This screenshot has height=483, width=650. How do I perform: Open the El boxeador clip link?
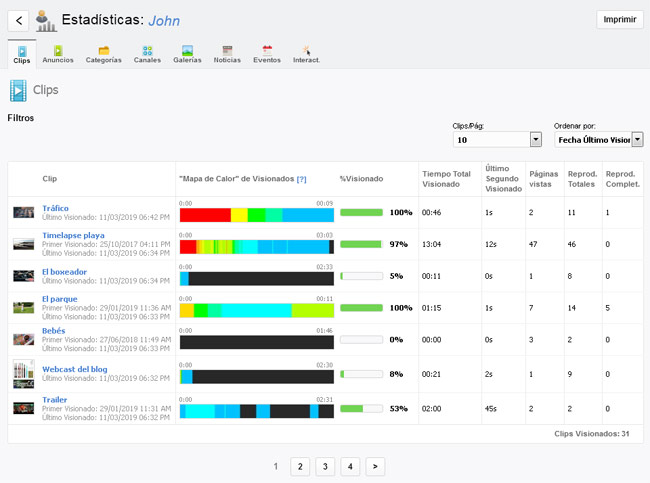(64, 272)
